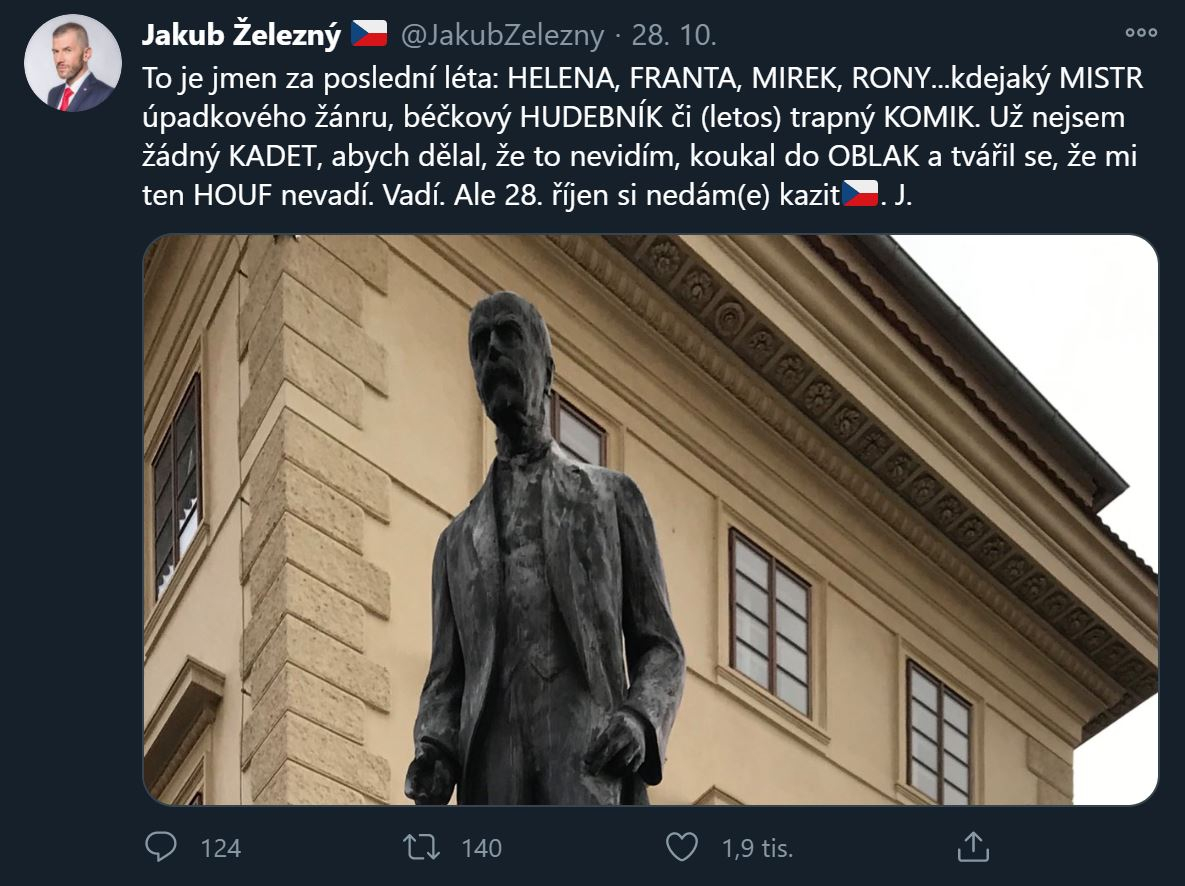Like the tweet with heart icon
The image size is (1185, 886).
click(x=682, y=847)
